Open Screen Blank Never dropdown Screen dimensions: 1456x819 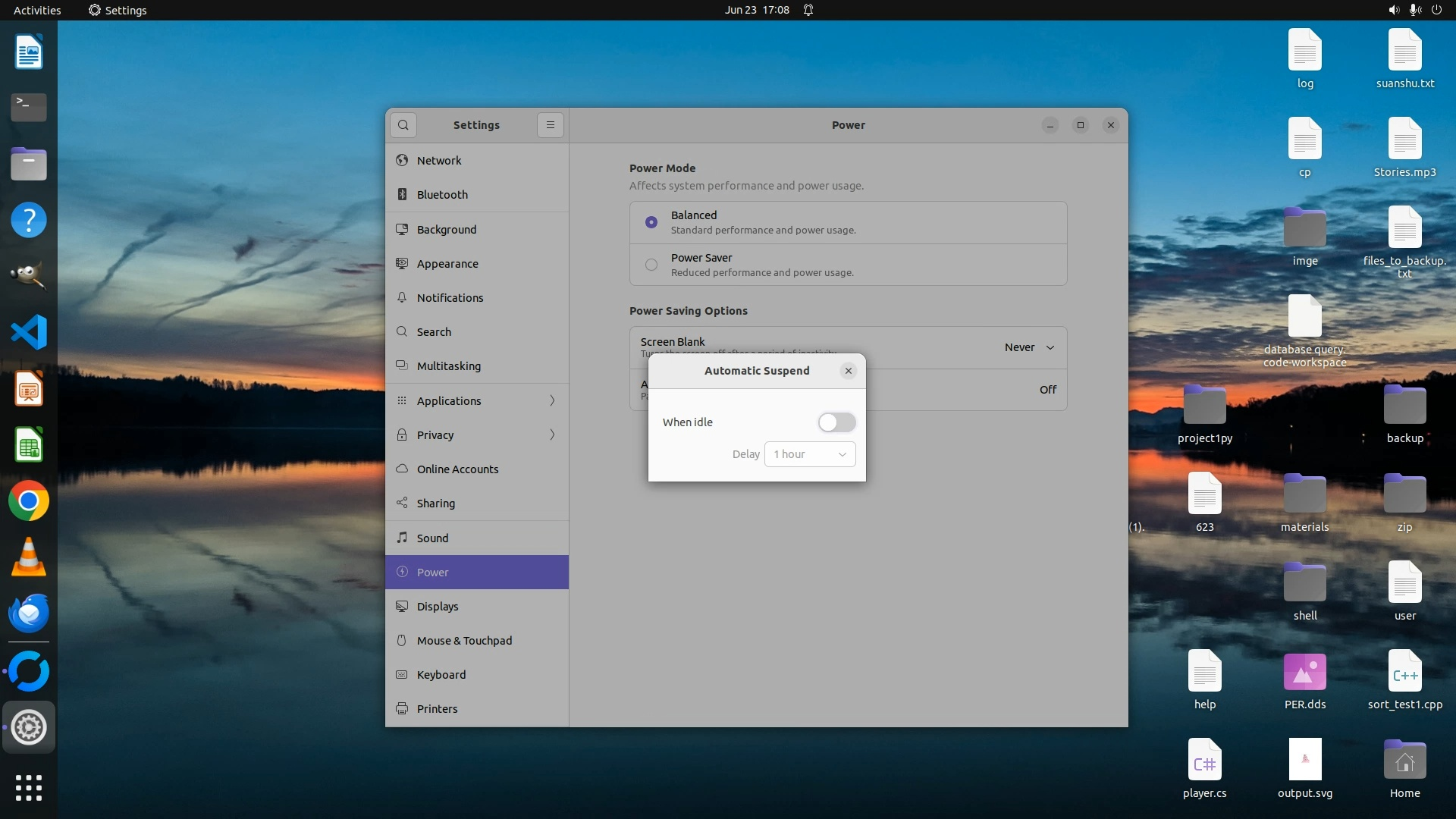(1029, 347)
